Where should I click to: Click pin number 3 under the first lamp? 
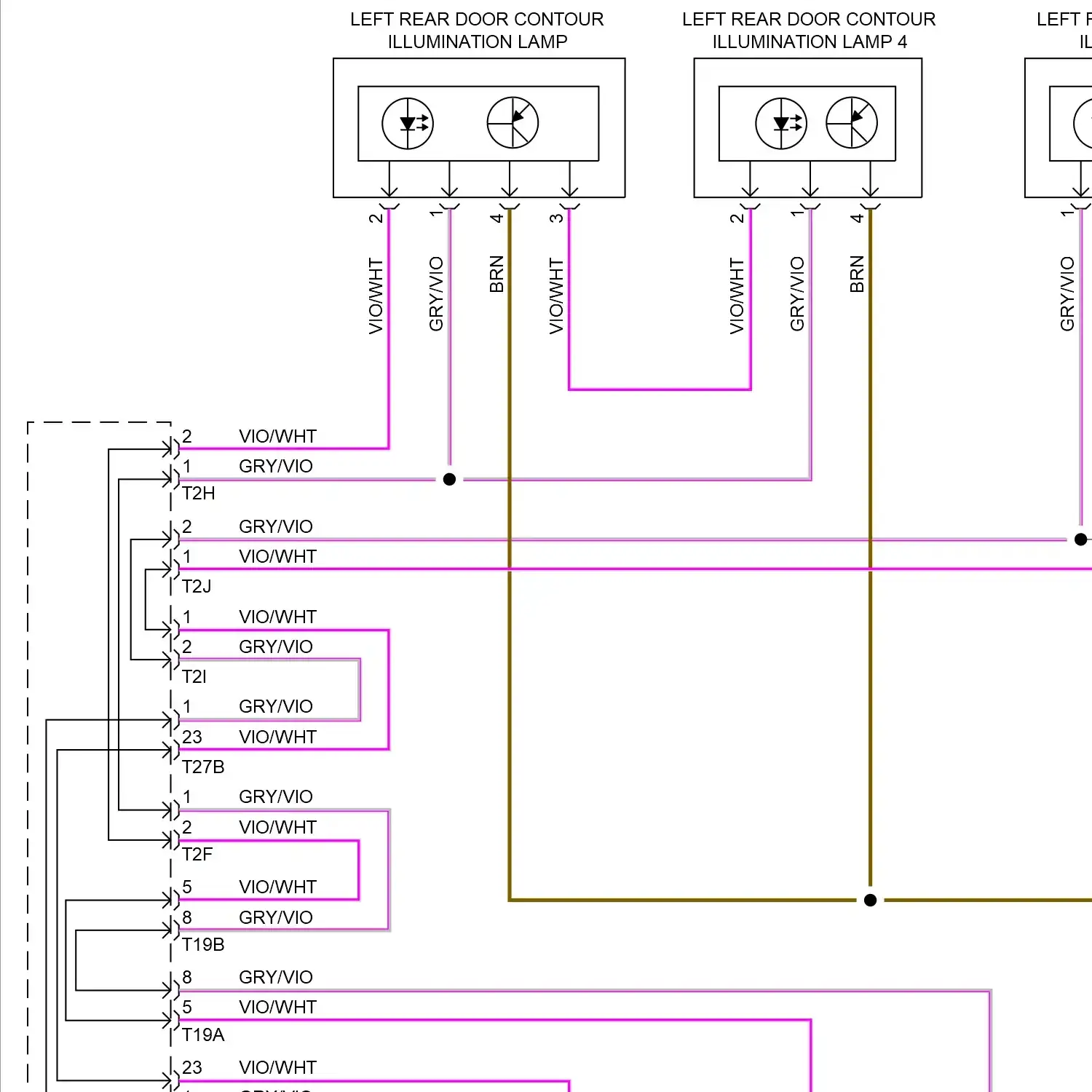click(556, 218)
